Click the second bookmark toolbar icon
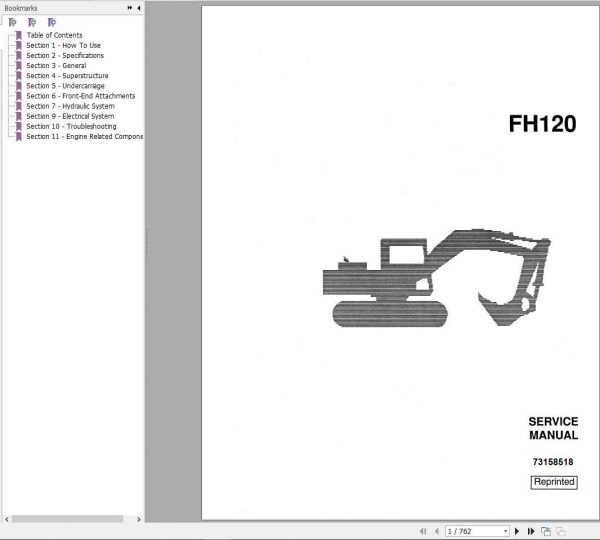Viewport: 600px width, 540px height. [32, 23]
